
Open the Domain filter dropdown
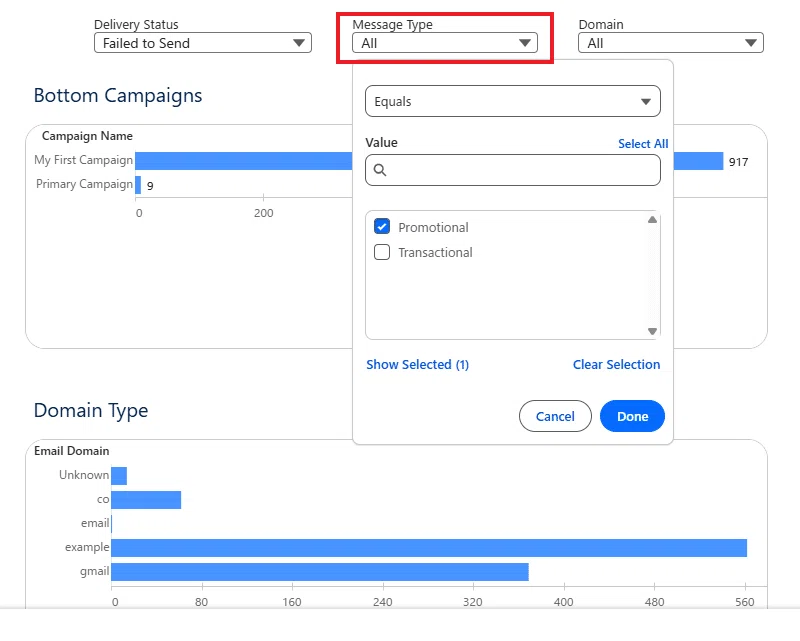(x=670, y=43)
